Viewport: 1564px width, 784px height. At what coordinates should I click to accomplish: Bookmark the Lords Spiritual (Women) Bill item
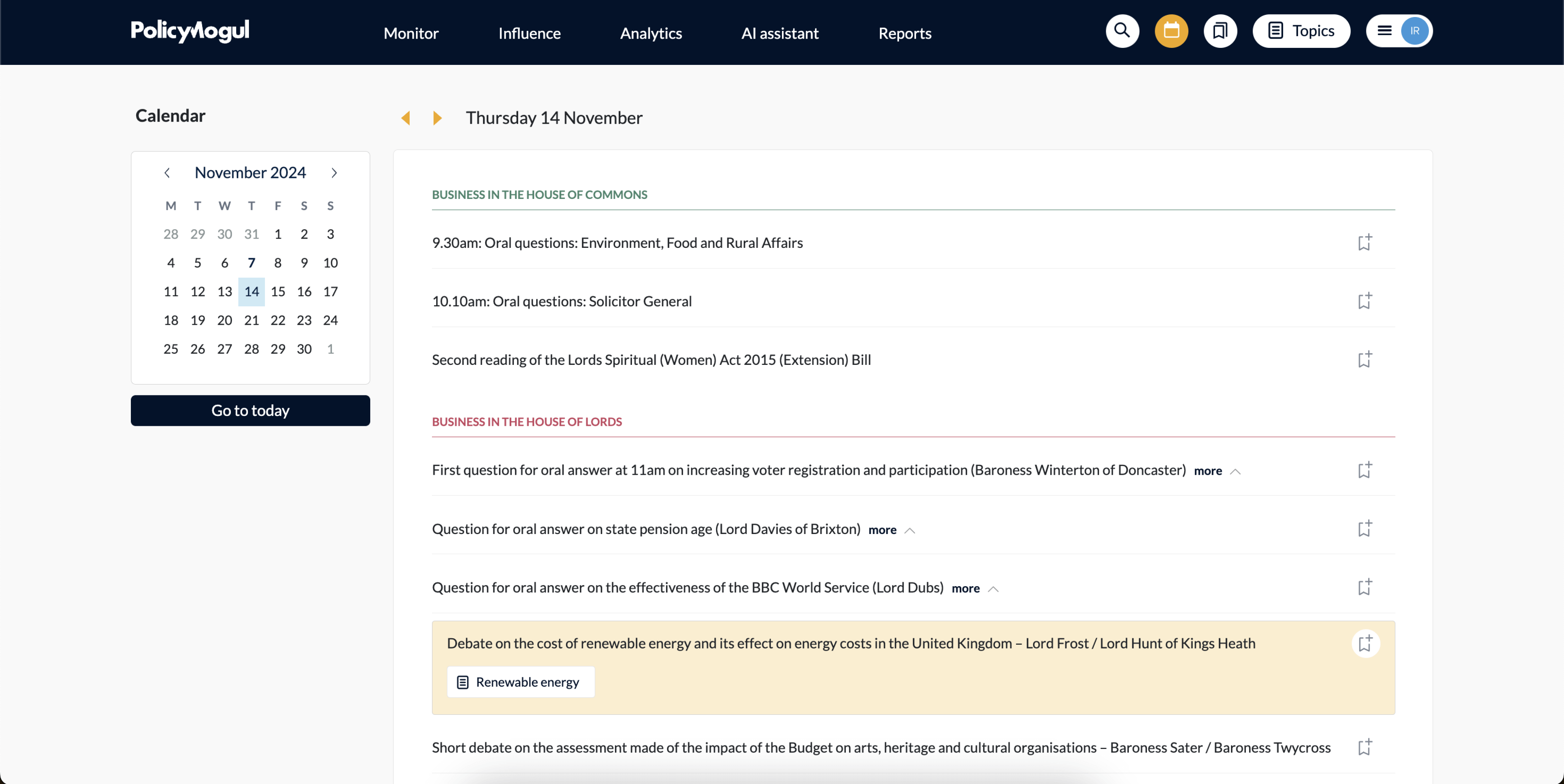click(1364, 359)
